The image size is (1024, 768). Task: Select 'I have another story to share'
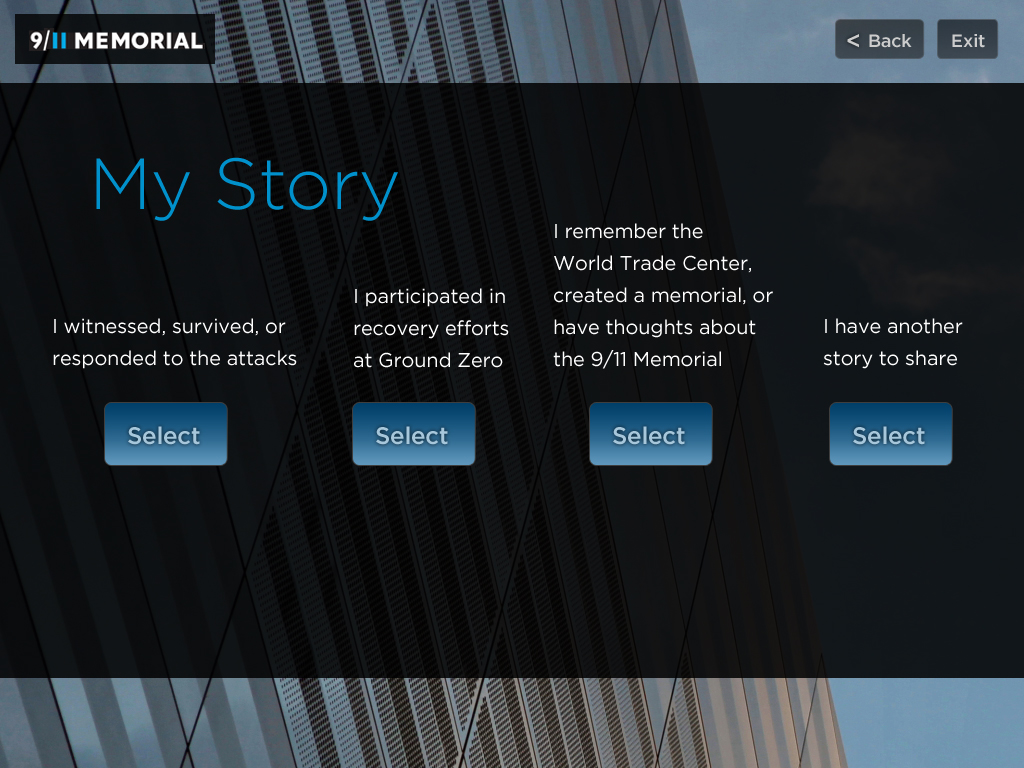[x=891, y=434]
